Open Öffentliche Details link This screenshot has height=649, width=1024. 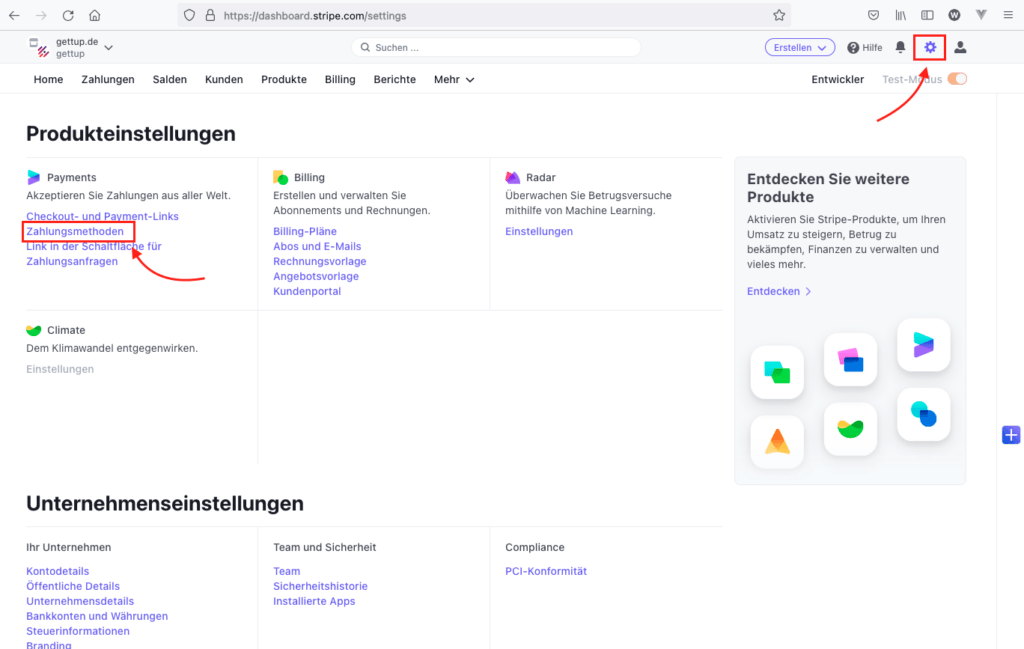73,586
